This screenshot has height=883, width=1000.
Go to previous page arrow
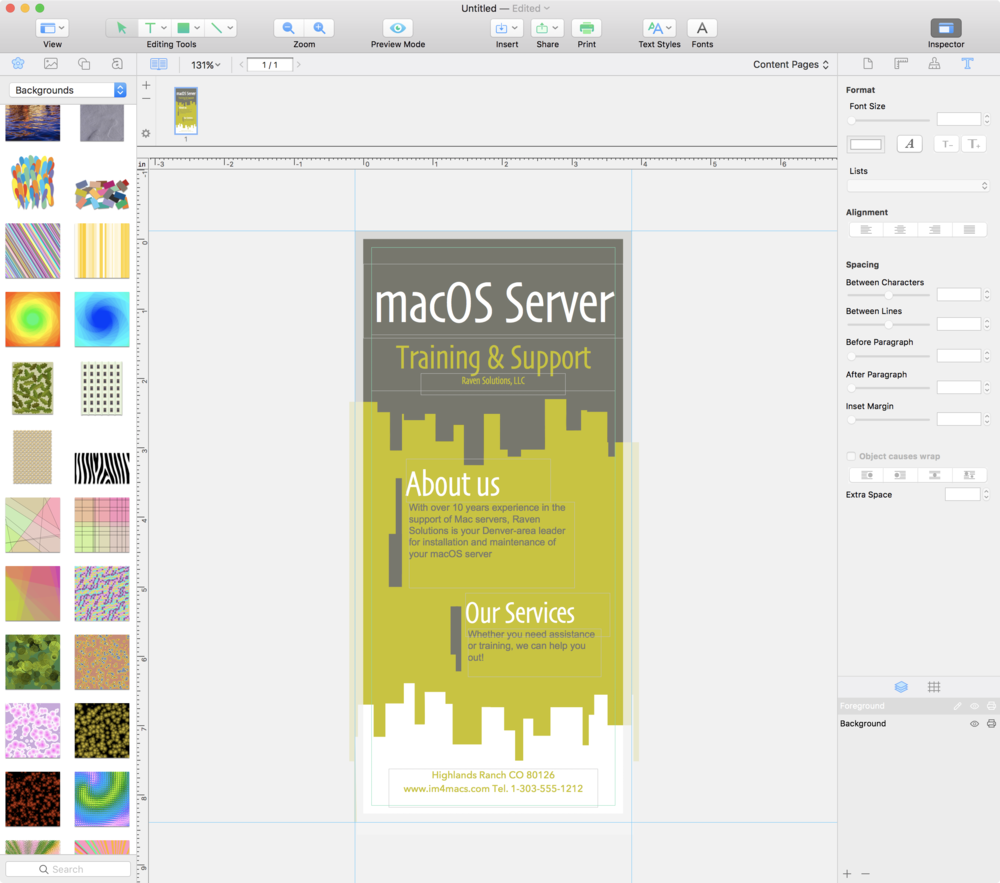(241, 64)
